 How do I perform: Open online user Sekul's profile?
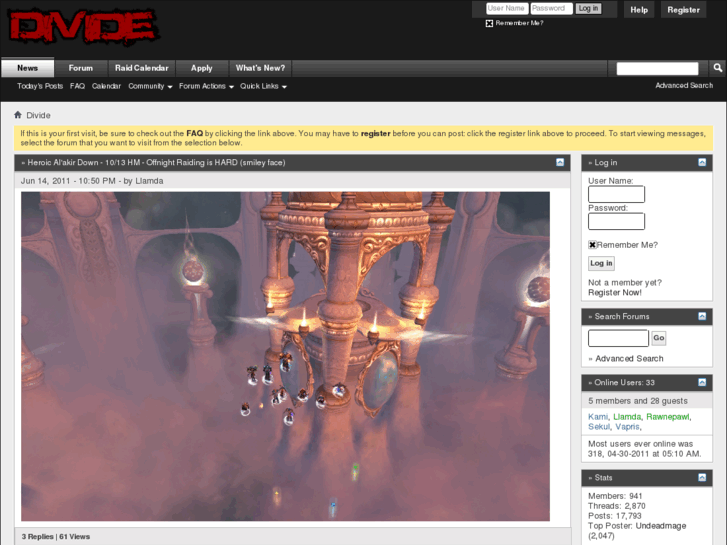599,426
